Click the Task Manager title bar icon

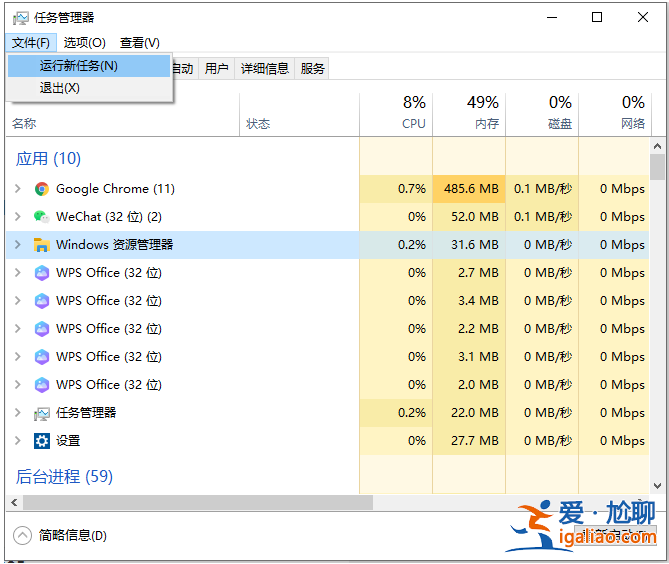click(x=20, y=17)
